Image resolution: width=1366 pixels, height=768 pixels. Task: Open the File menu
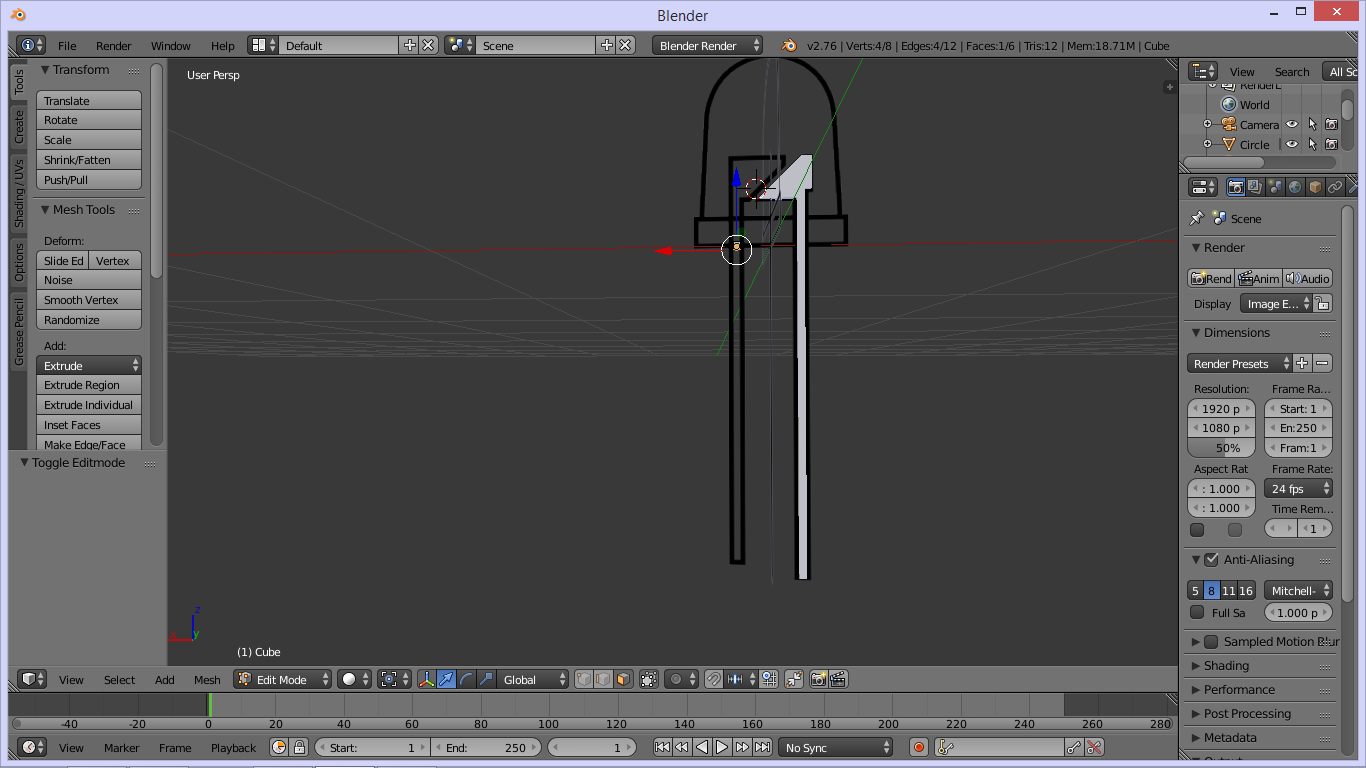[67, 45]
